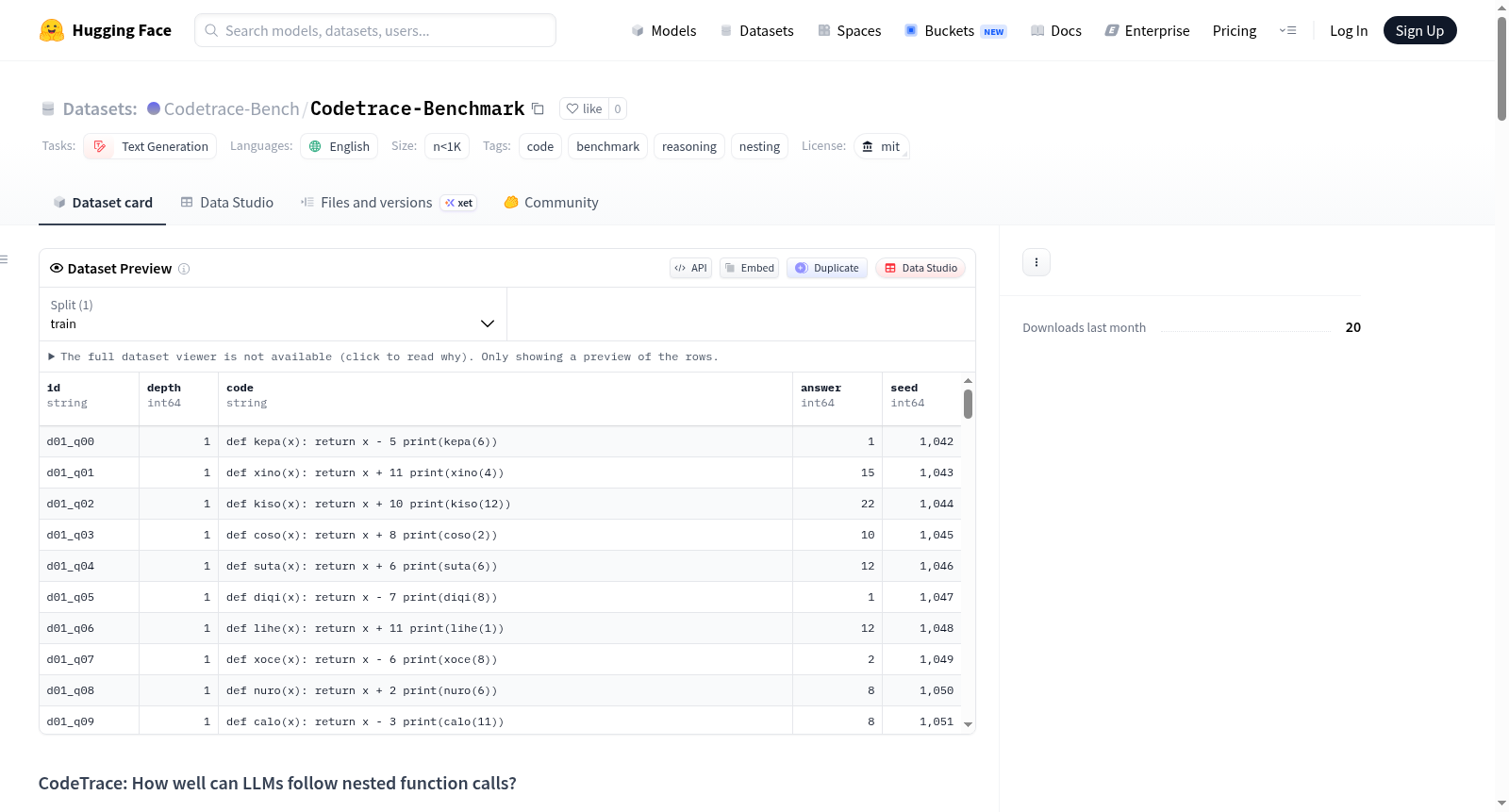
Task: Click the Codetrace-Bench organization avatar
Action: coord(154,108)
